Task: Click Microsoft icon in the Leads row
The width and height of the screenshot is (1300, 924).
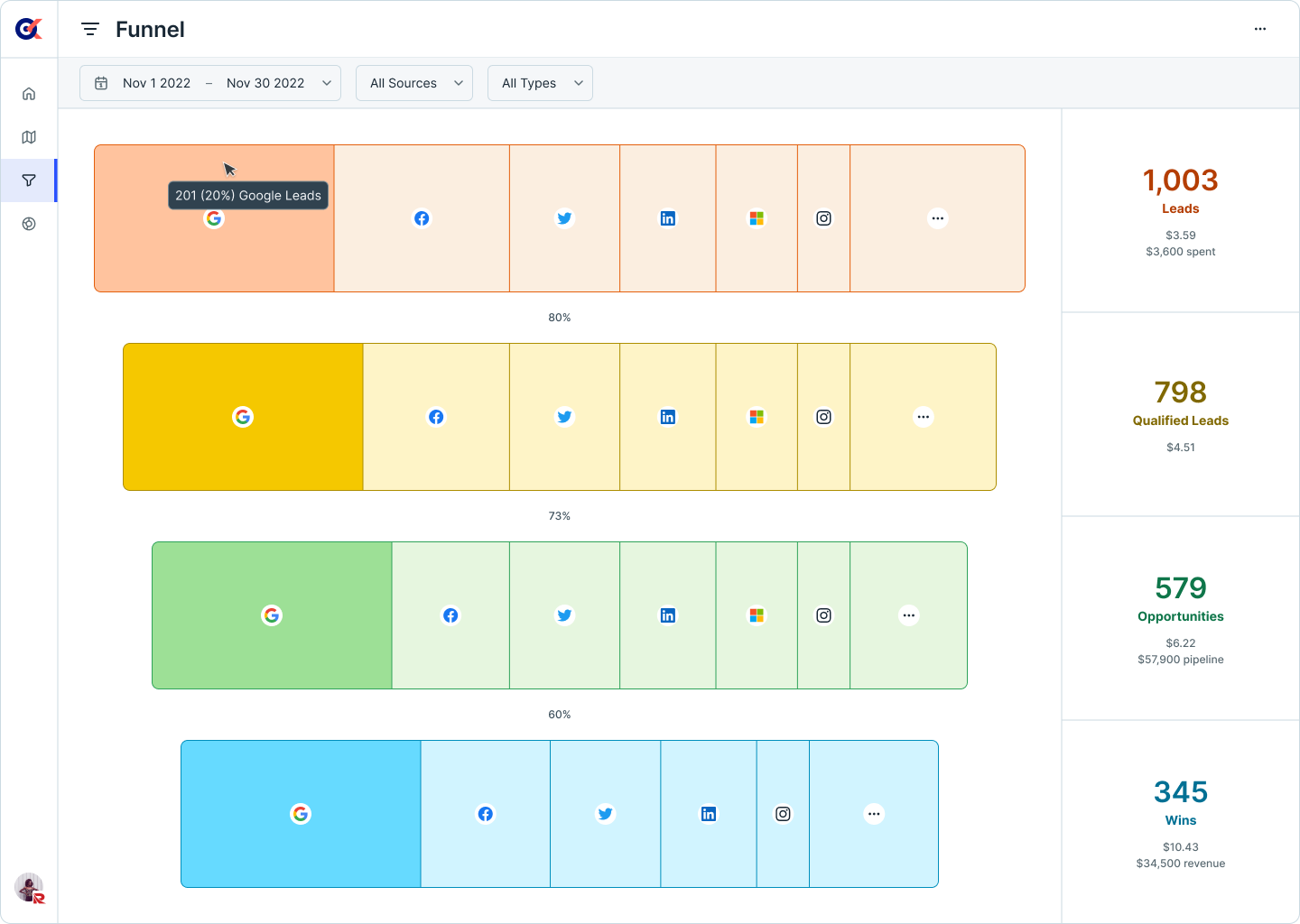Action: click(757, 218)
